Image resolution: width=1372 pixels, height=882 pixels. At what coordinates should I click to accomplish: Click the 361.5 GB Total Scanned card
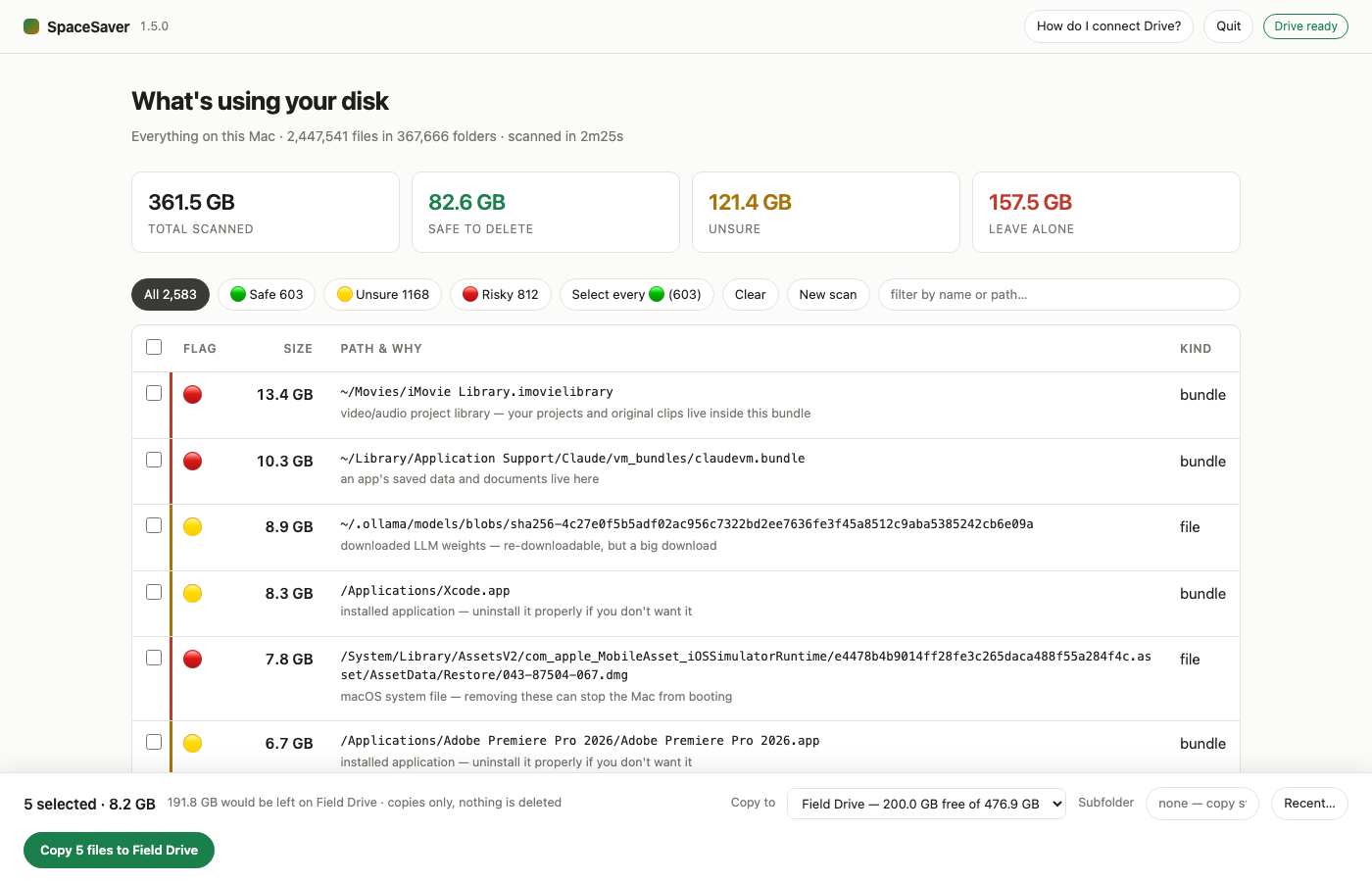coord(266,213)
